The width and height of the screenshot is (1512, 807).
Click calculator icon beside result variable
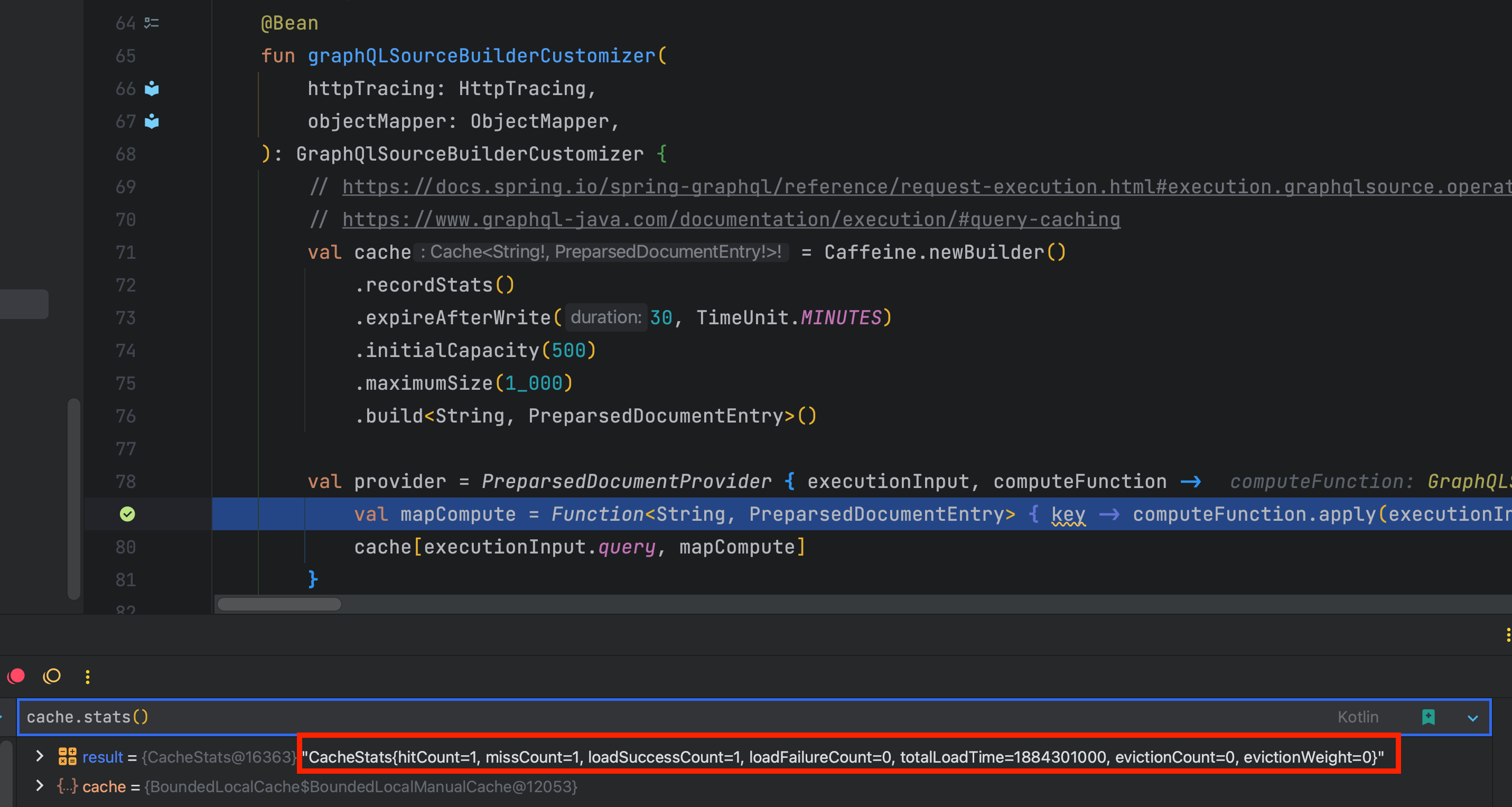pyautogui.click(x=67, y=756)
